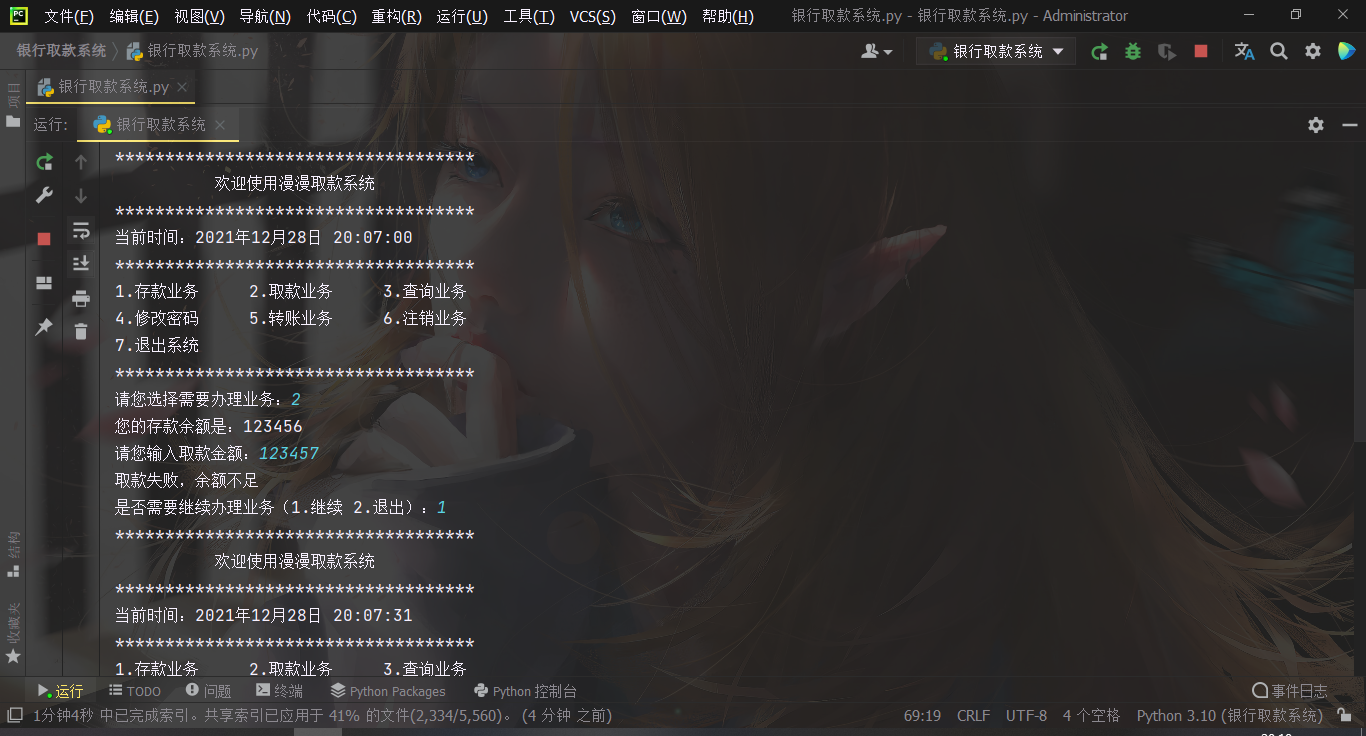1366x736 pixels.
Task: Open the 视图(V) menu
Action: (199, 16)
